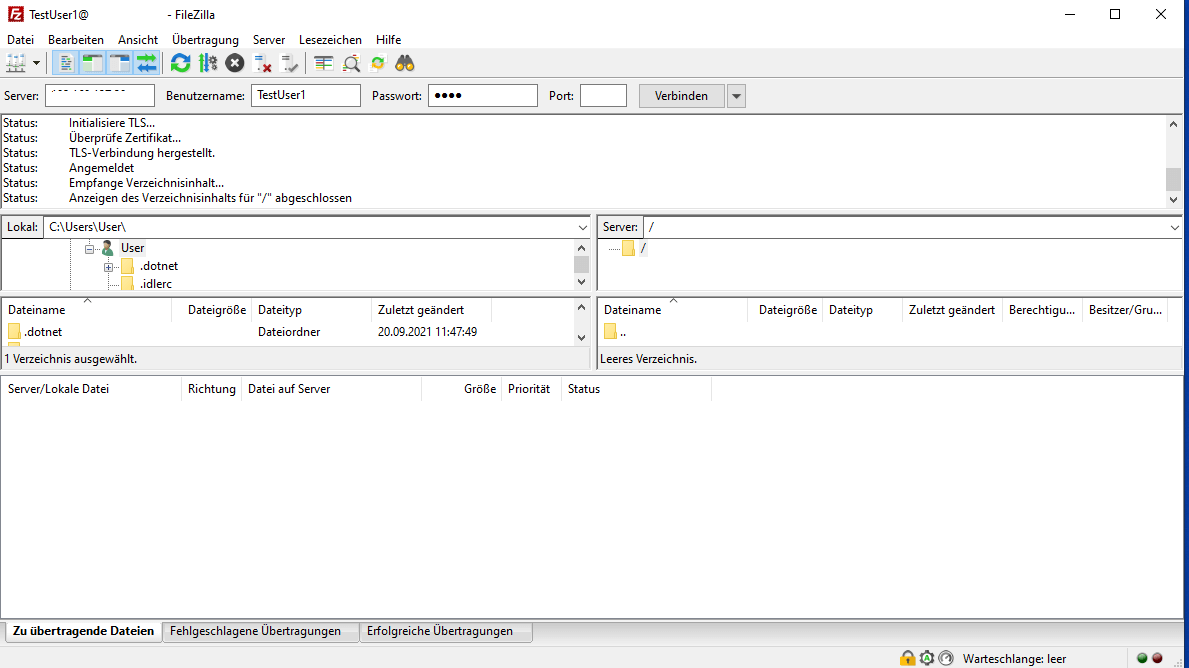This screenshot has height=668, width=1189.
Task: Open the Site Manager icon
Action: [16, 63]
